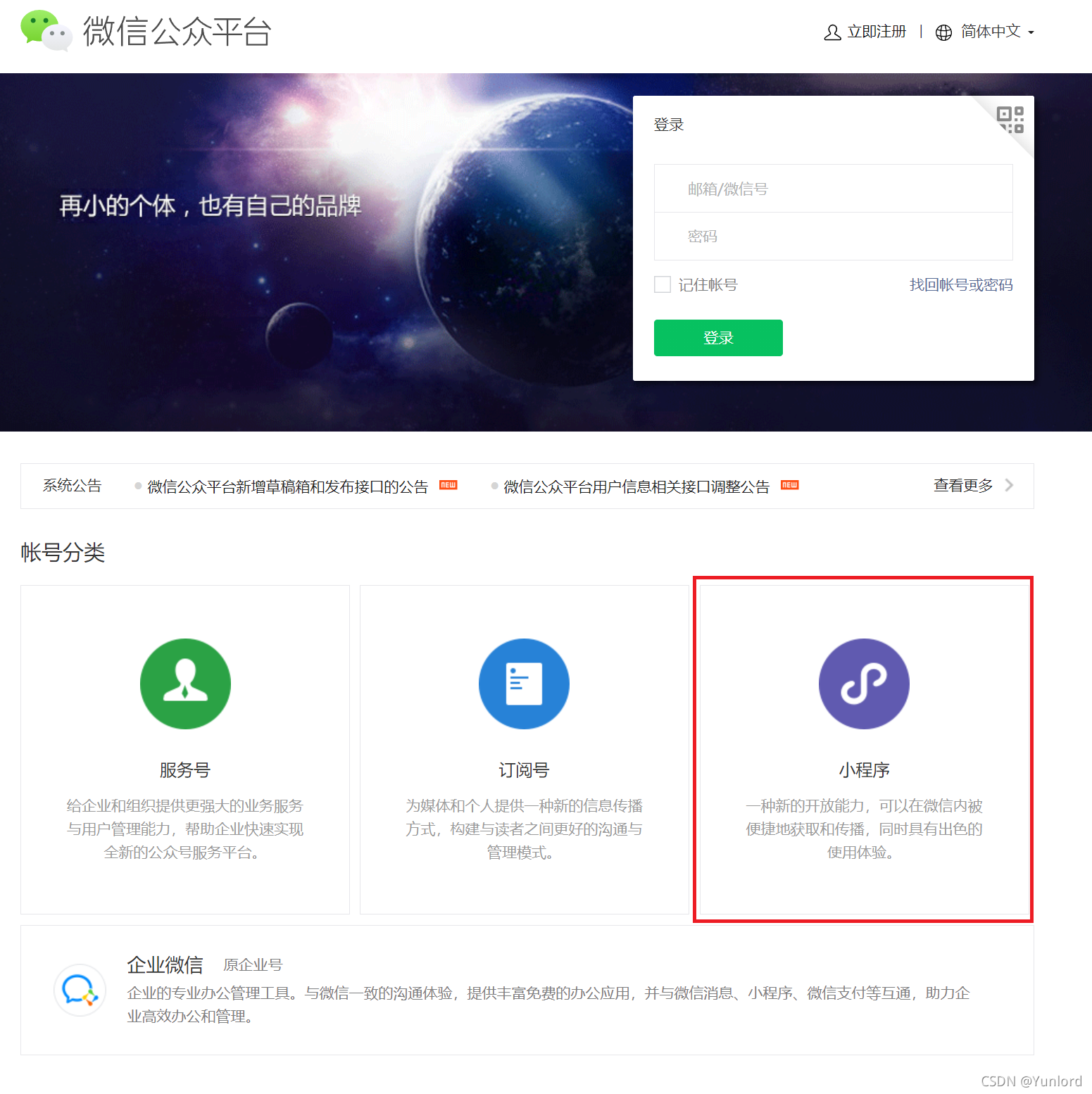Open the 用户信息相关接口调整 announcement
Viewport: 1092px width, 1094px height.
636,486
